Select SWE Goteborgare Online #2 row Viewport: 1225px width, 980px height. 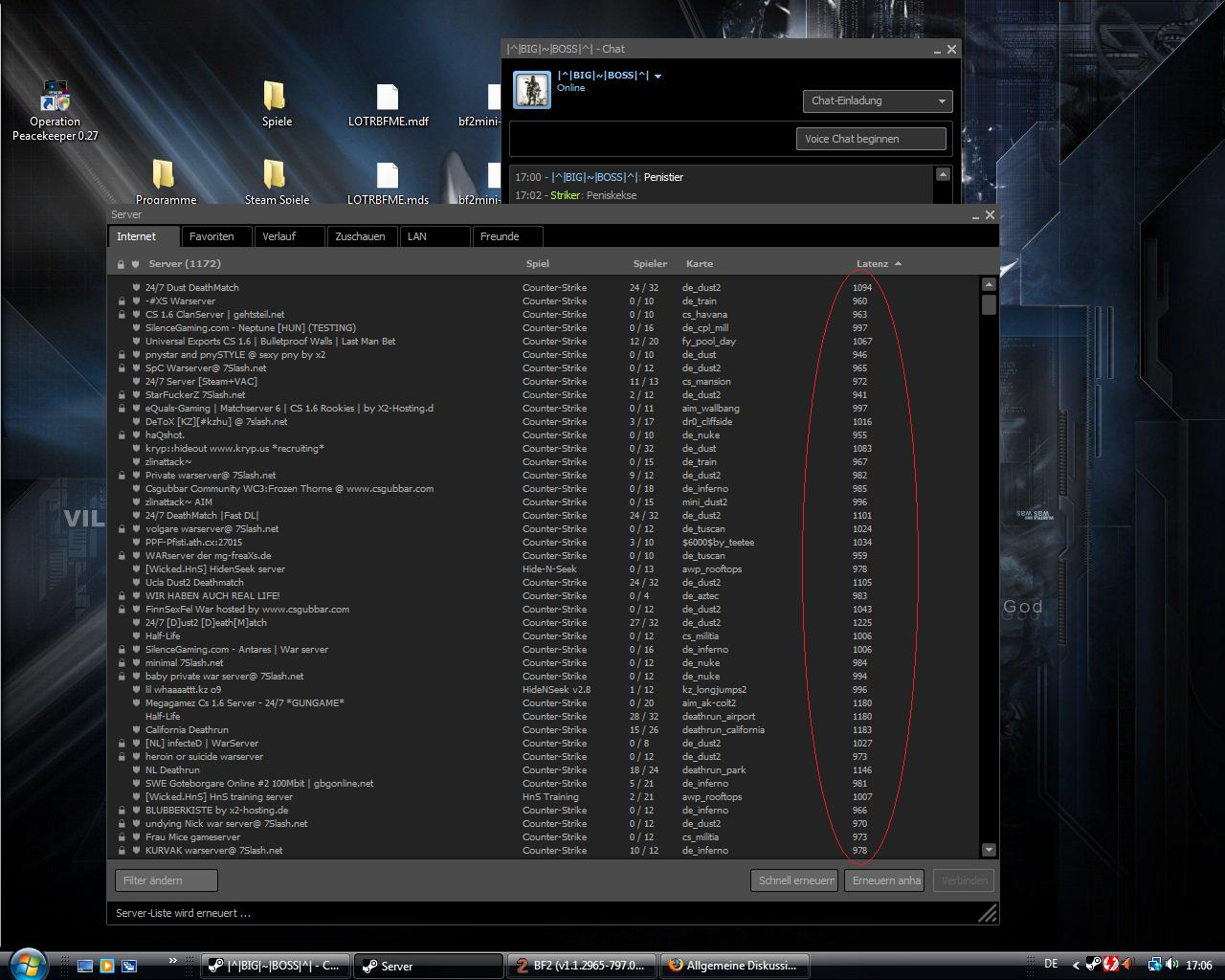pyautogui.click(x=544, y=784)
